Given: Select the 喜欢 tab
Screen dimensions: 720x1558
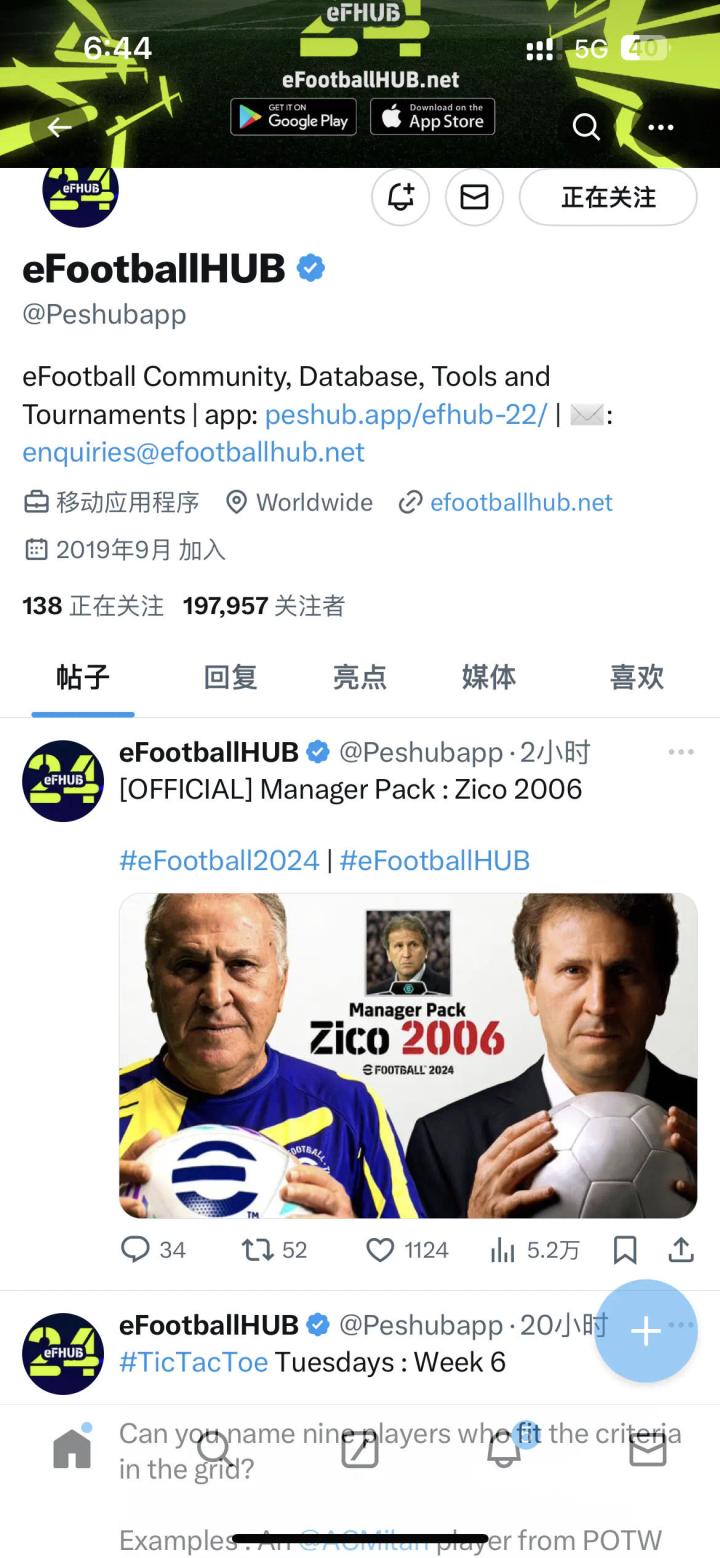Looking at the screenshot, I should [x=637, y=677].
